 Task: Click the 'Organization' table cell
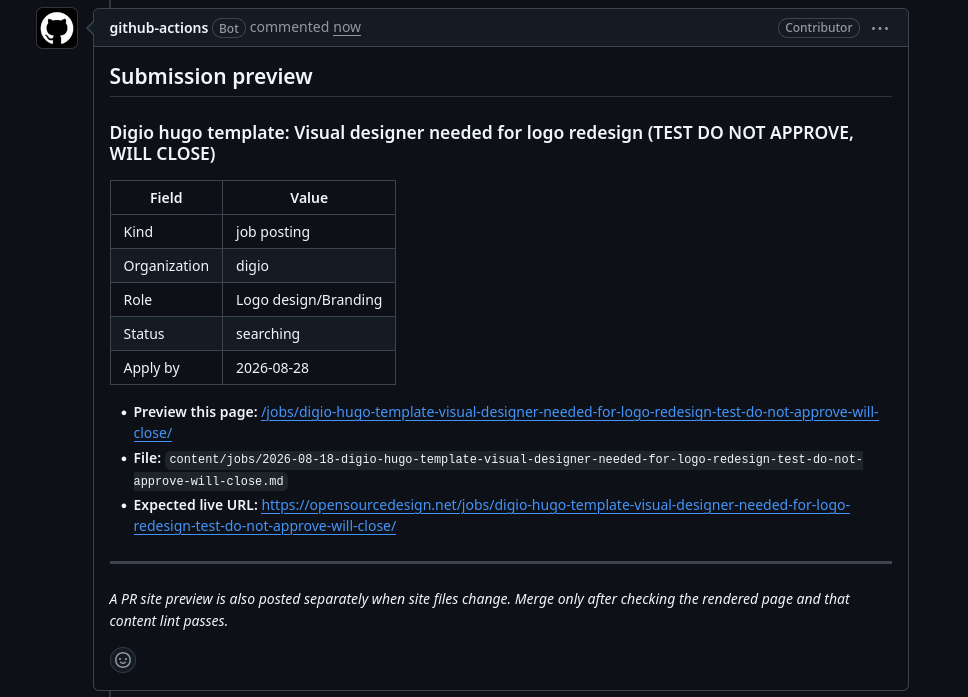tap(166, 265)
